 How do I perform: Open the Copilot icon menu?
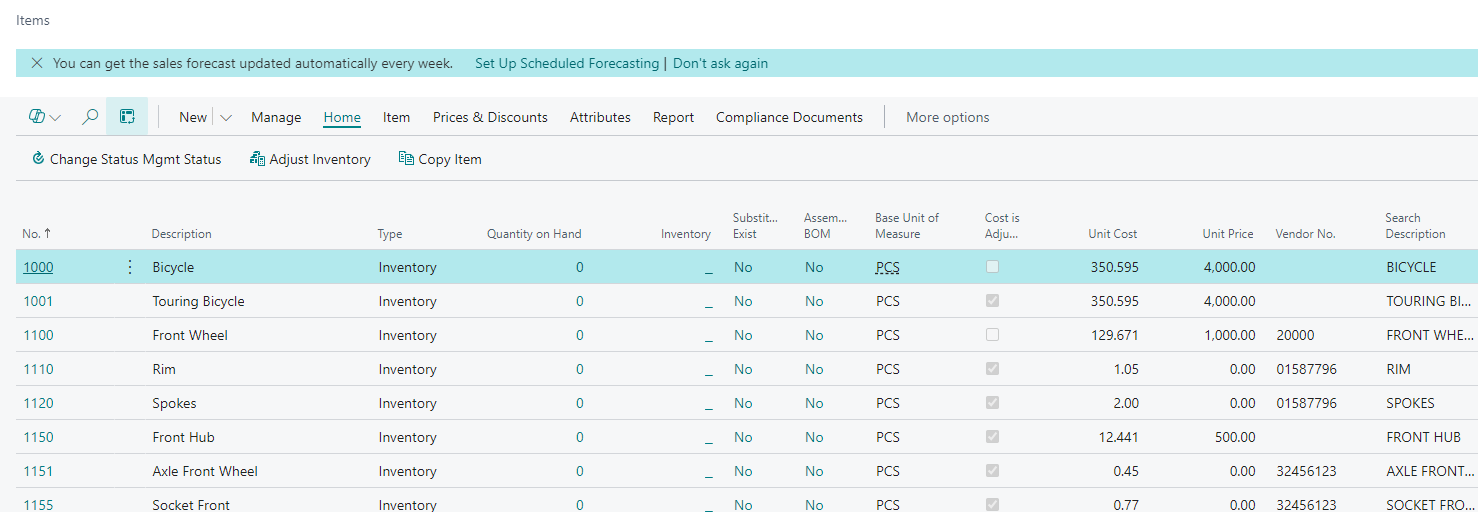45,117
